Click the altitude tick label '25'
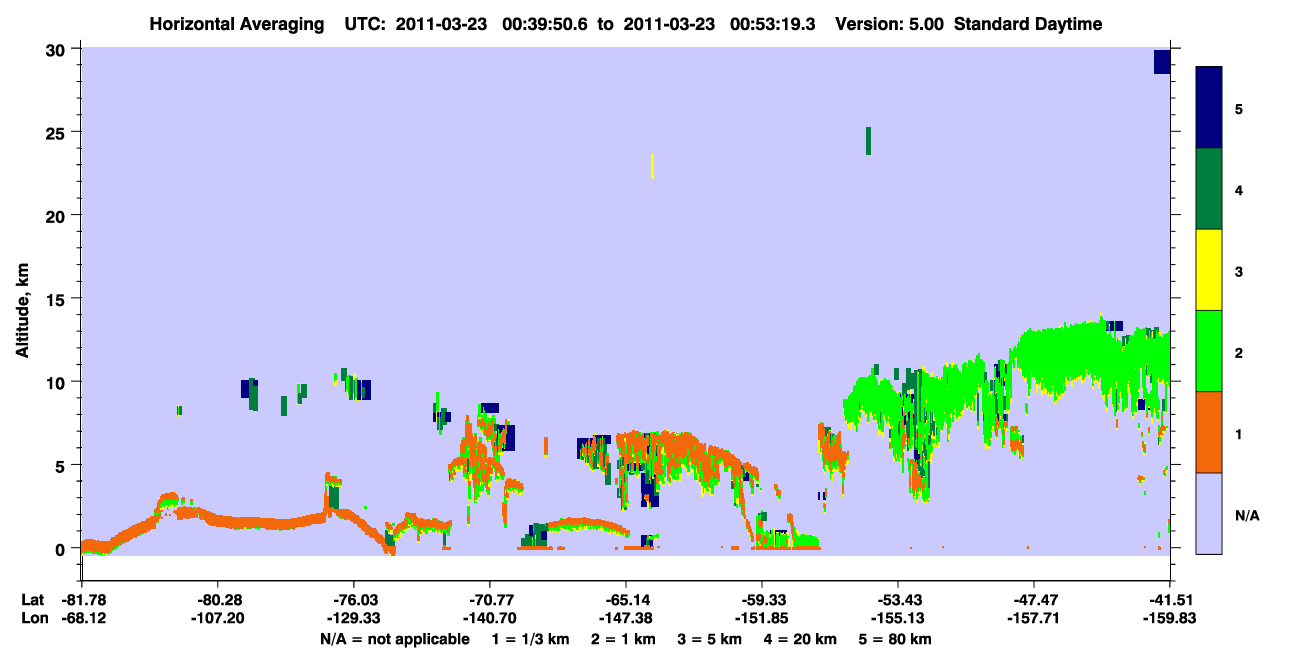The image size is (1300, 667). point(58,133)
